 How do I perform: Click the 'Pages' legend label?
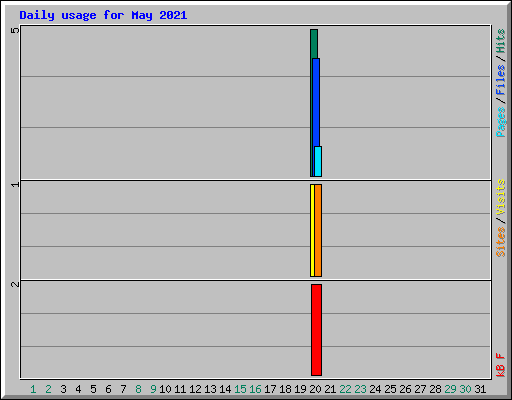500,122
